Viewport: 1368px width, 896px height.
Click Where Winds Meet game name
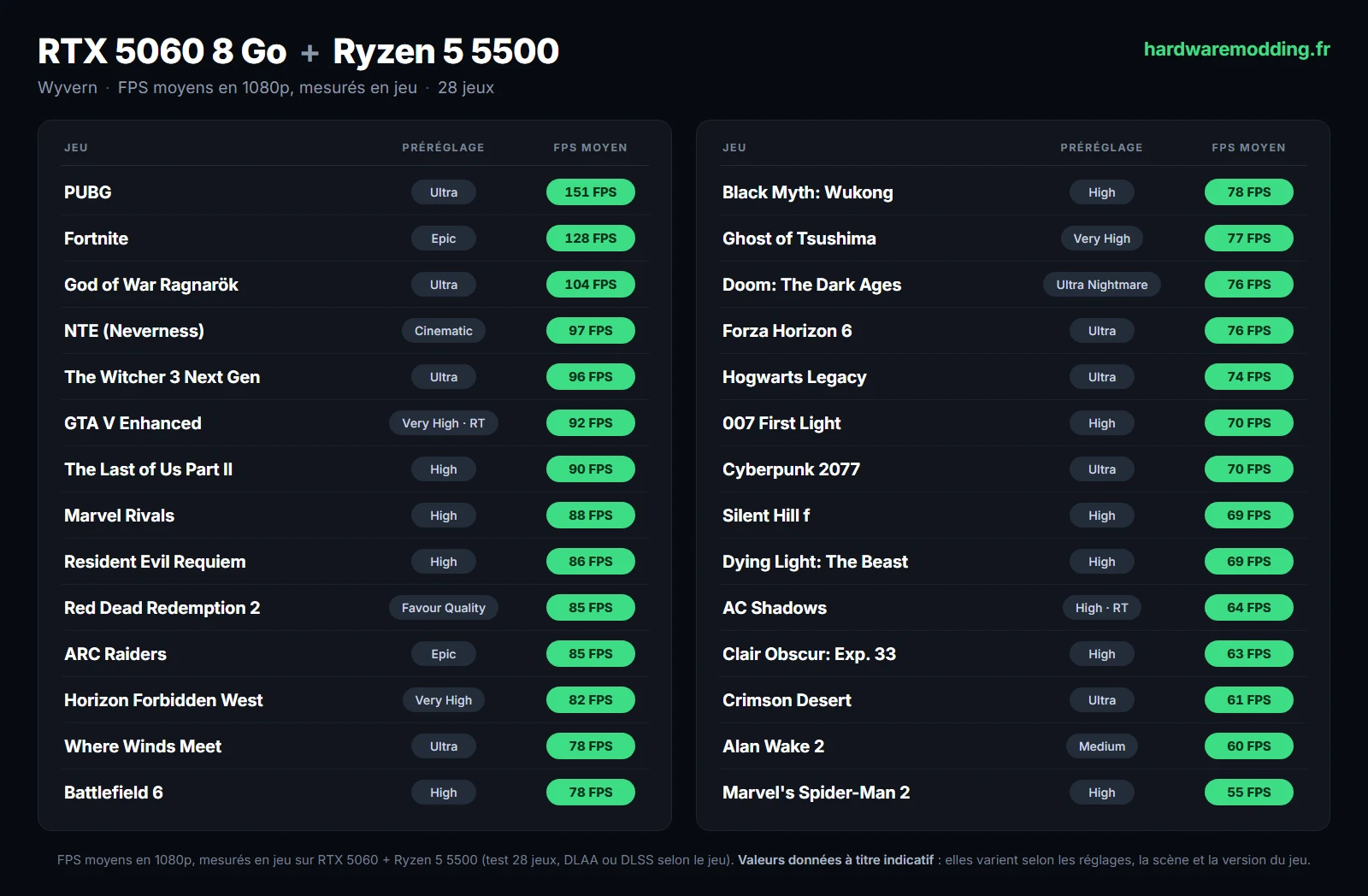point(143,746)
